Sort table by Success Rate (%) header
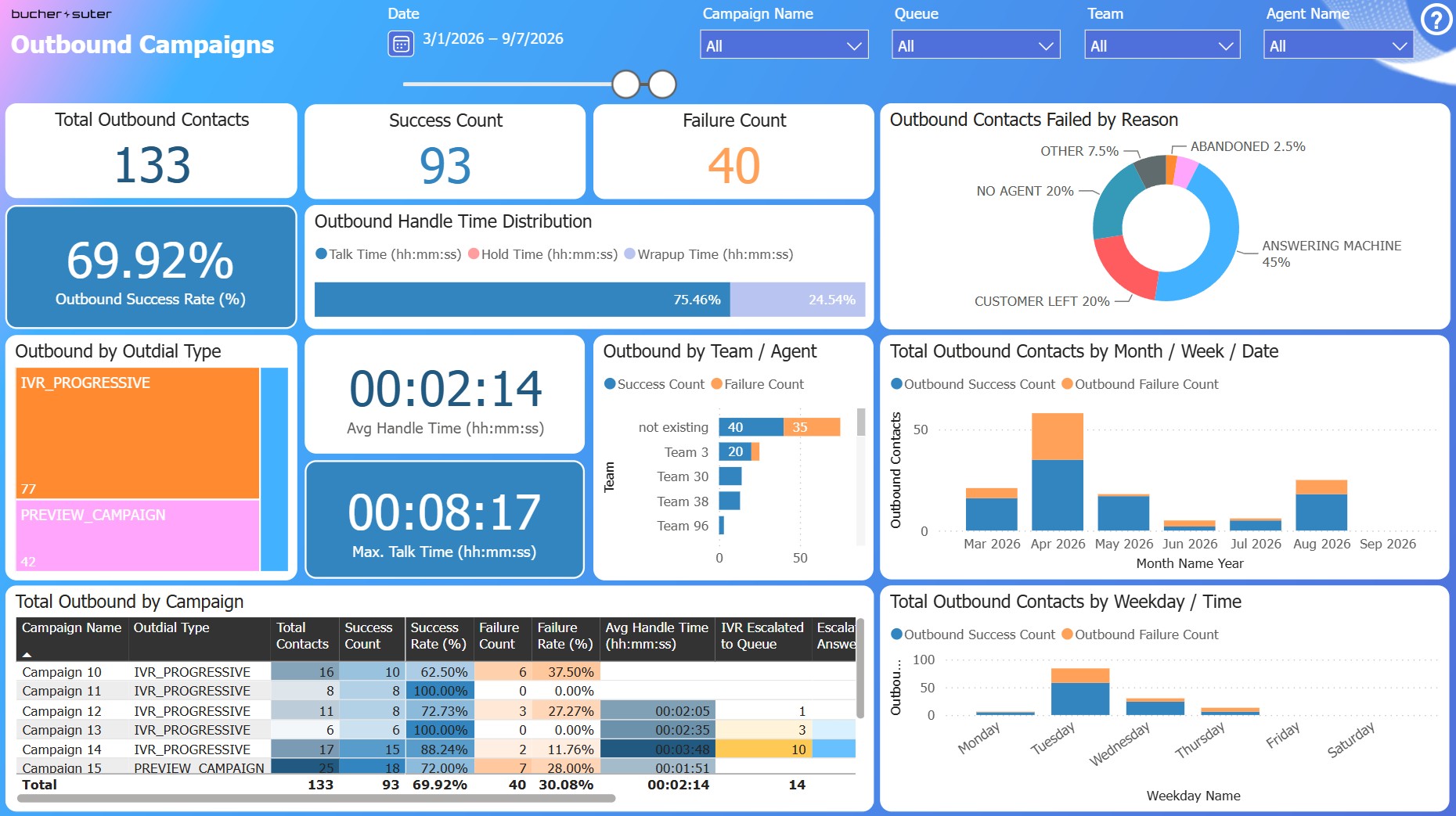The height and width of the screenshot is (816, 1456). pos(438,636)
